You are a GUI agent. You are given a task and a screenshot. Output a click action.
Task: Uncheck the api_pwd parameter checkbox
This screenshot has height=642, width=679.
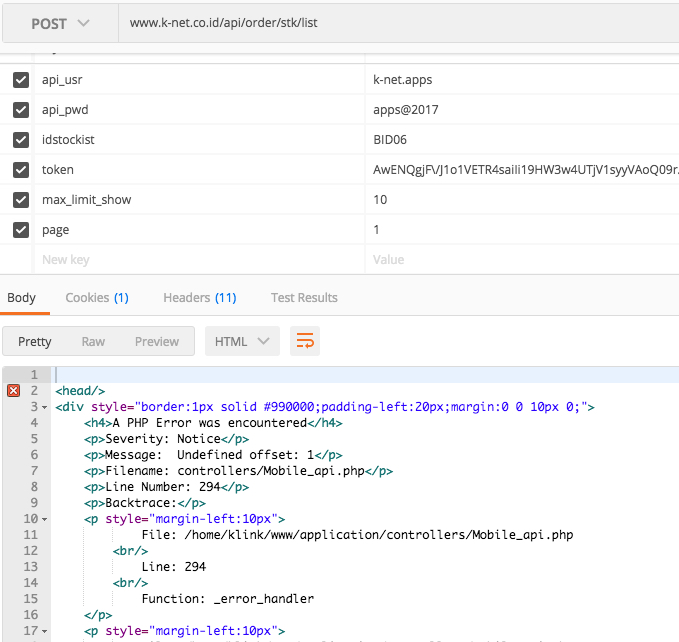(21, 110)
